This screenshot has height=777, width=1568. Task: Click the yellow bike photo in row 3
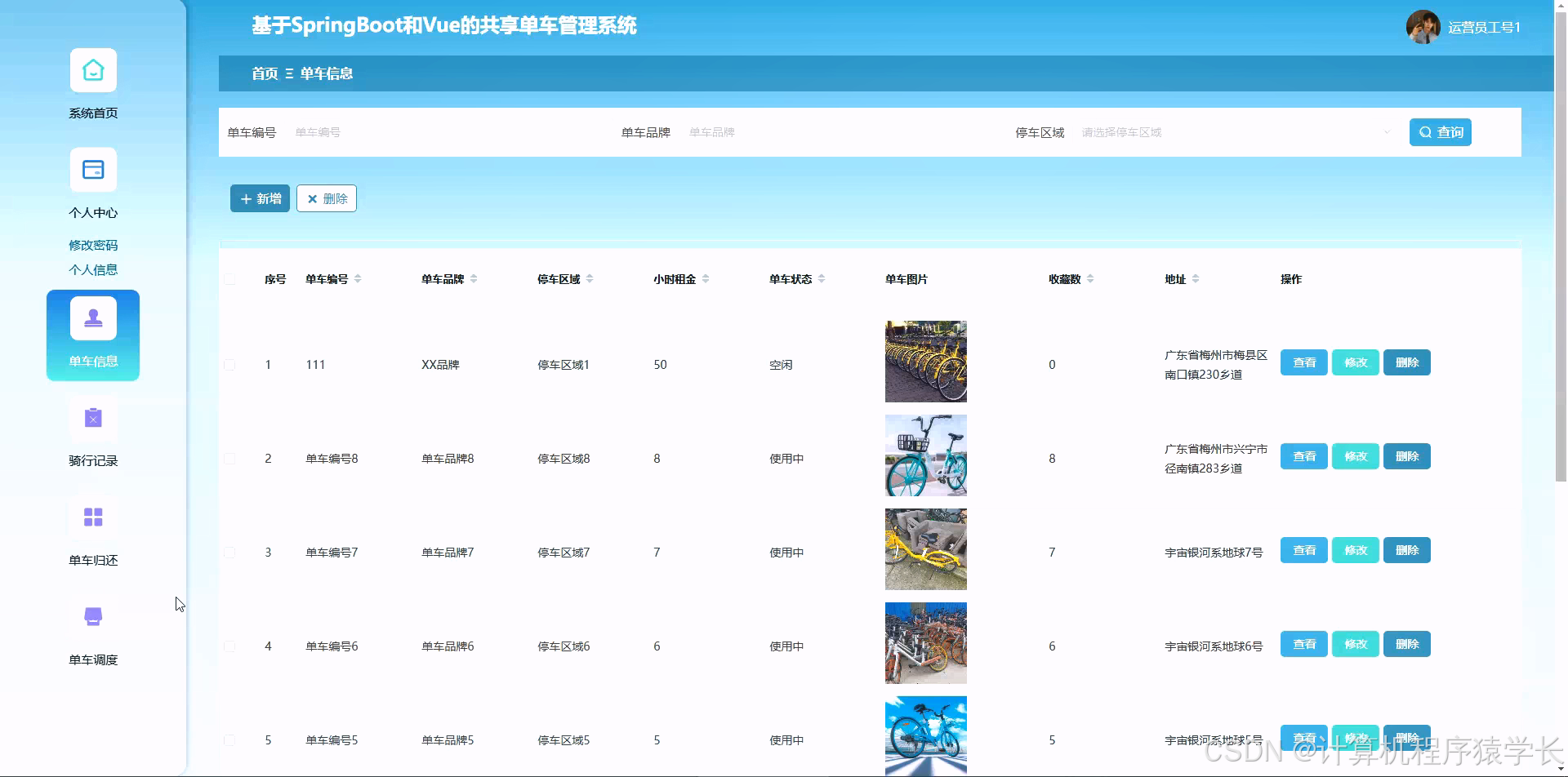(924, 548)
